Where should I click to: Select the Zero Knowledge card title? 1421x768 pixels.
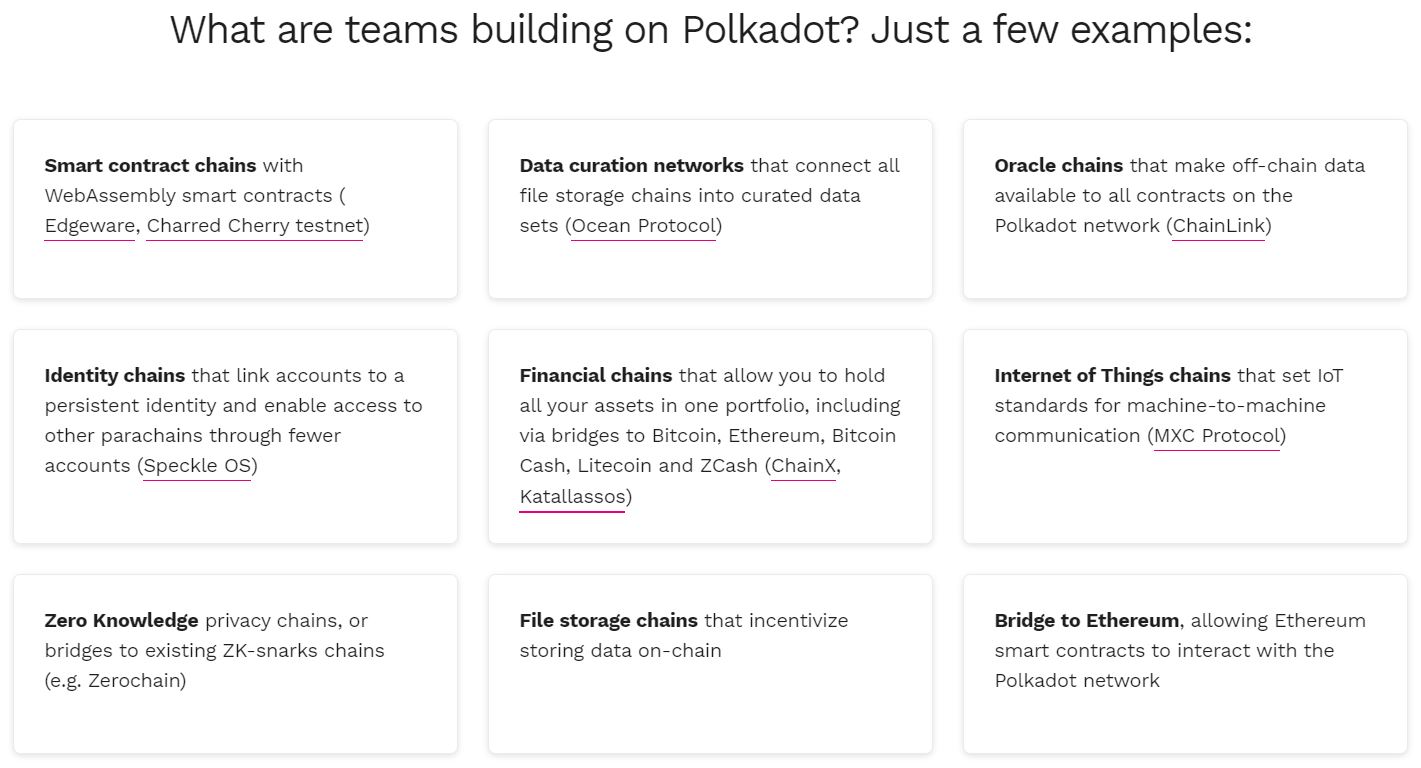click(121, 621)
